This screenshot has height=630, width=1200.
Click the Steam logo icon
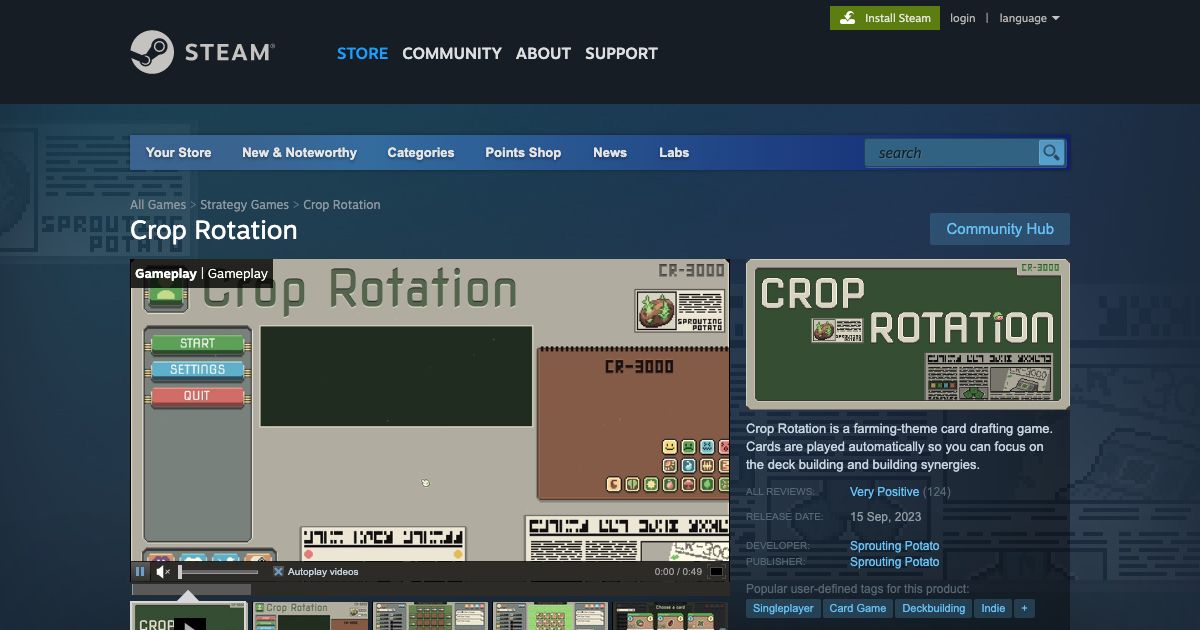click(152, 52)
